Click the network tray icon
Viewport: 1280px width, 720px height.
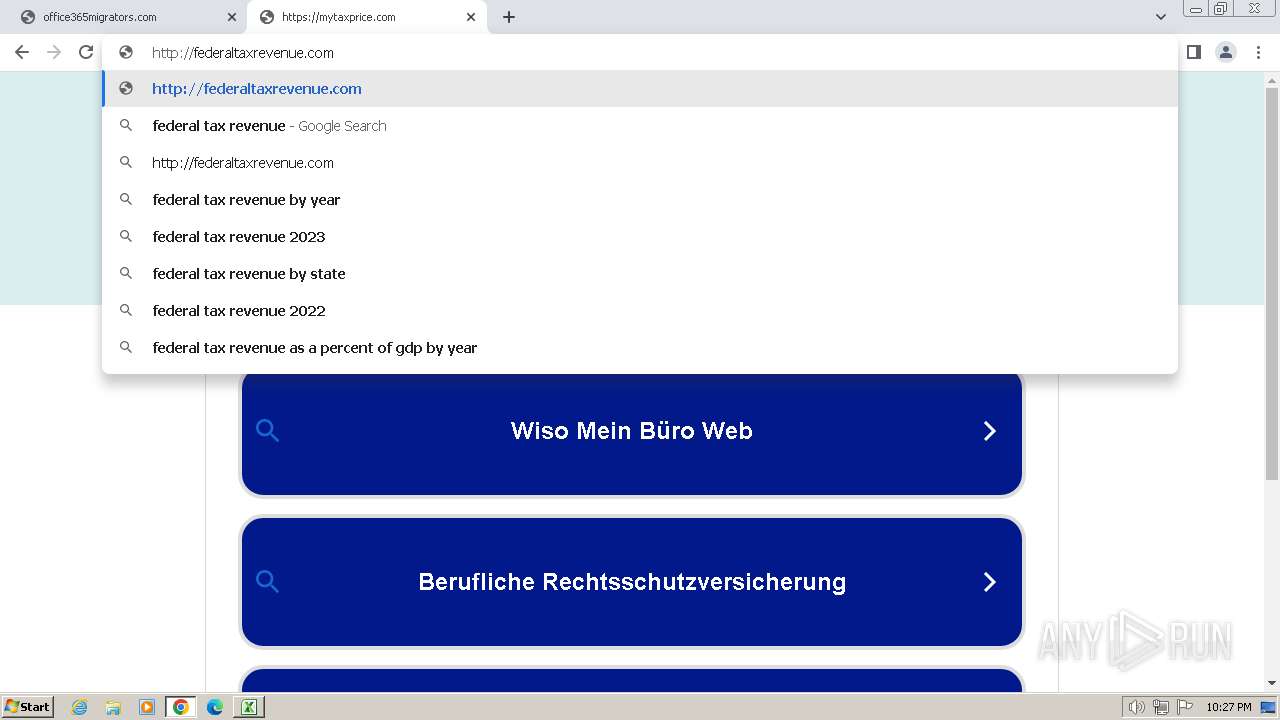coord(1161,707)
